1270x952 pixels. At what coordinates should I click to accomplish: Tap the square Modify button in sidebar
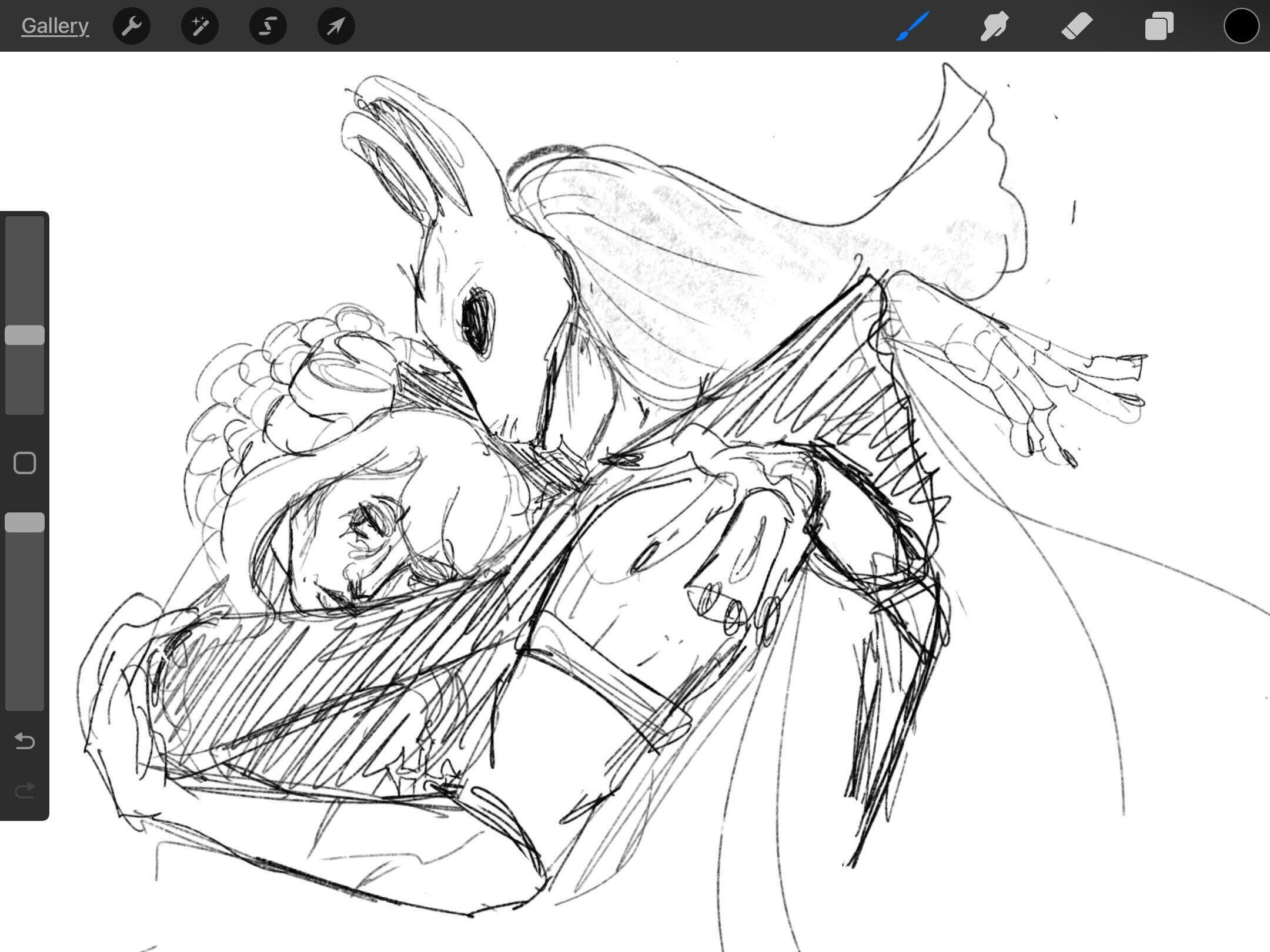point(25,463)
